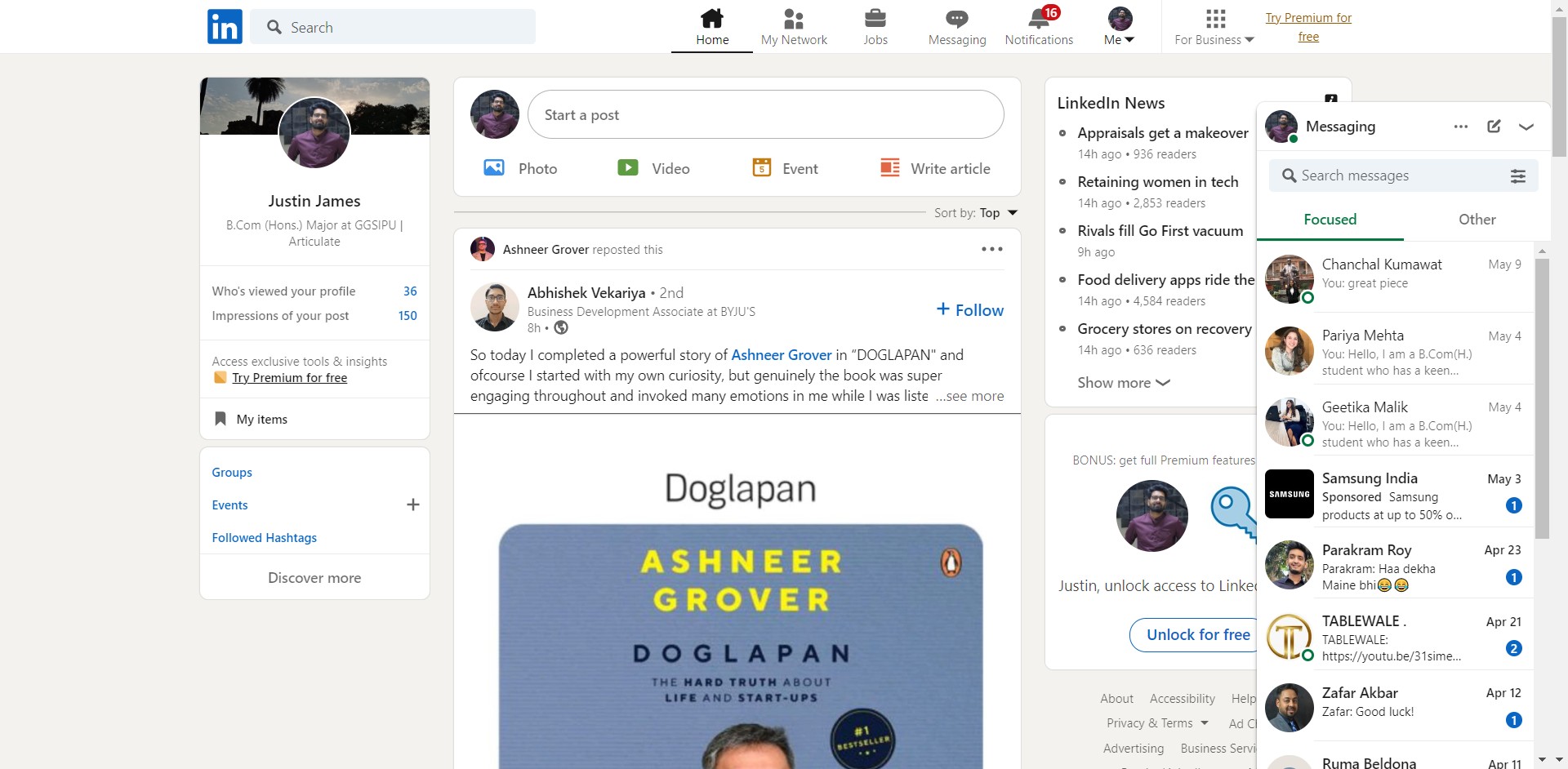Open Samsung India sponsored message
The height and width of the screenshot is (769, 1568).
click(1395, 491)
